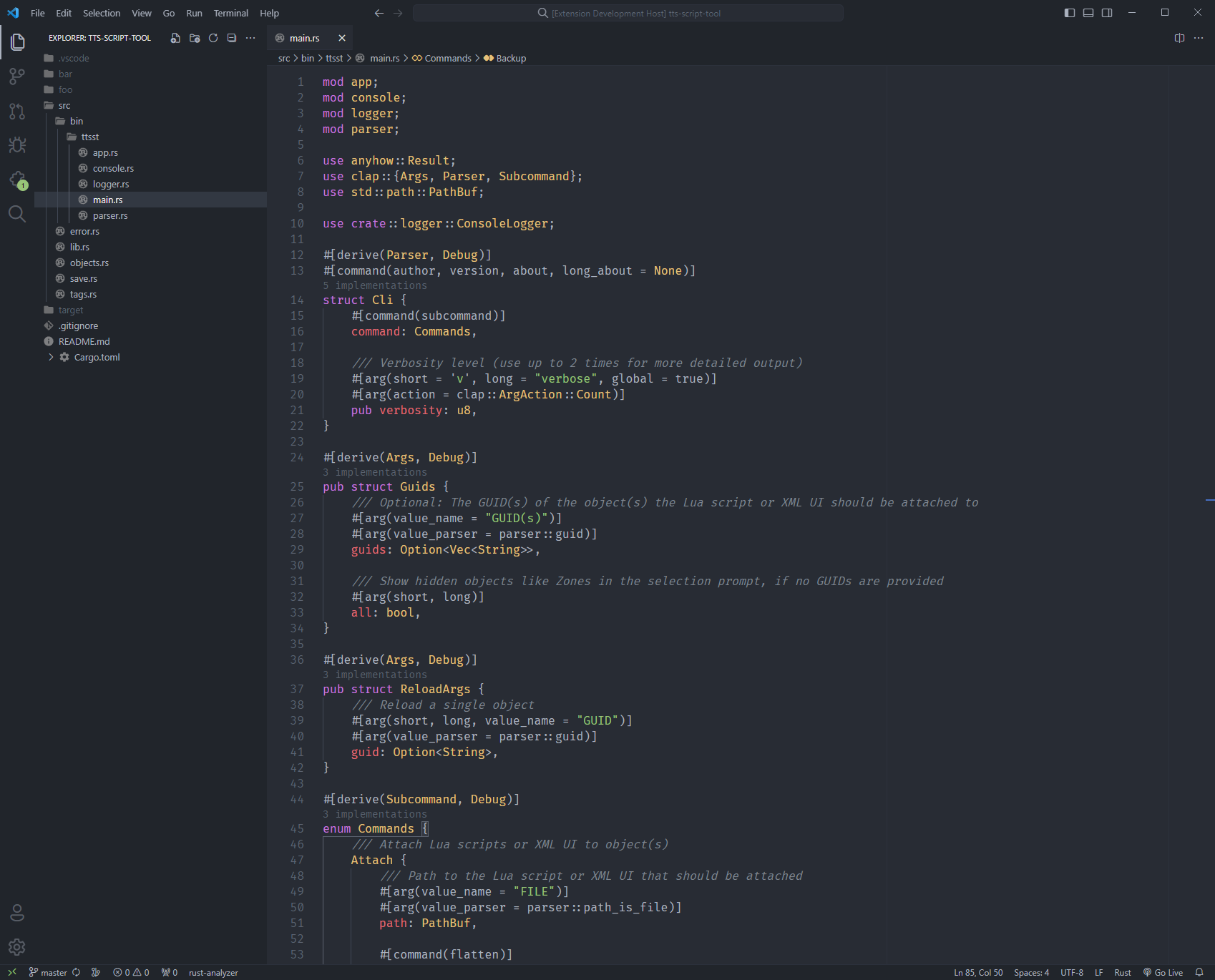Go back in navigation history

(x=379, y=13)
